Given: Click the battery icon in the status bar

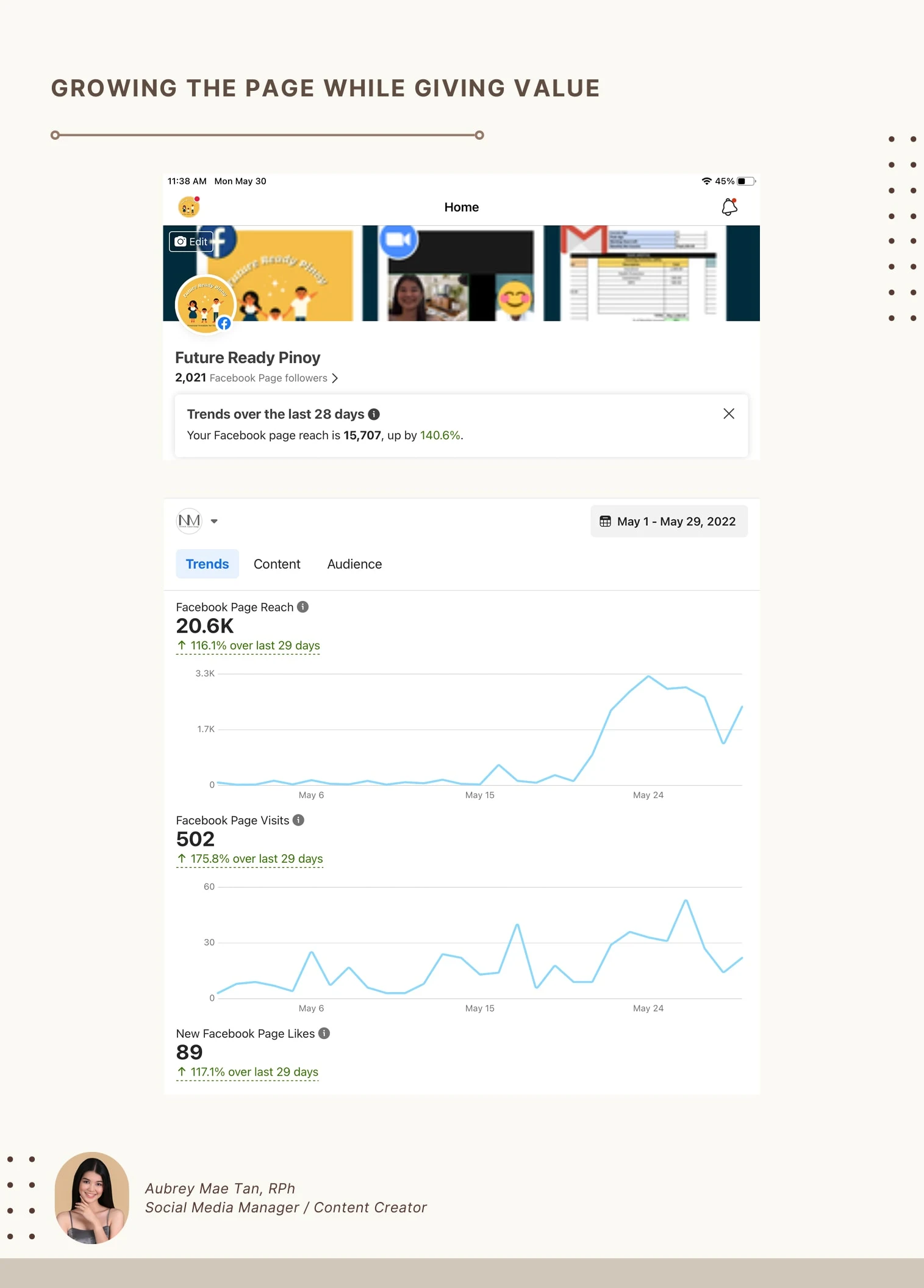Looking at the screenshot, I should (747, 181).
